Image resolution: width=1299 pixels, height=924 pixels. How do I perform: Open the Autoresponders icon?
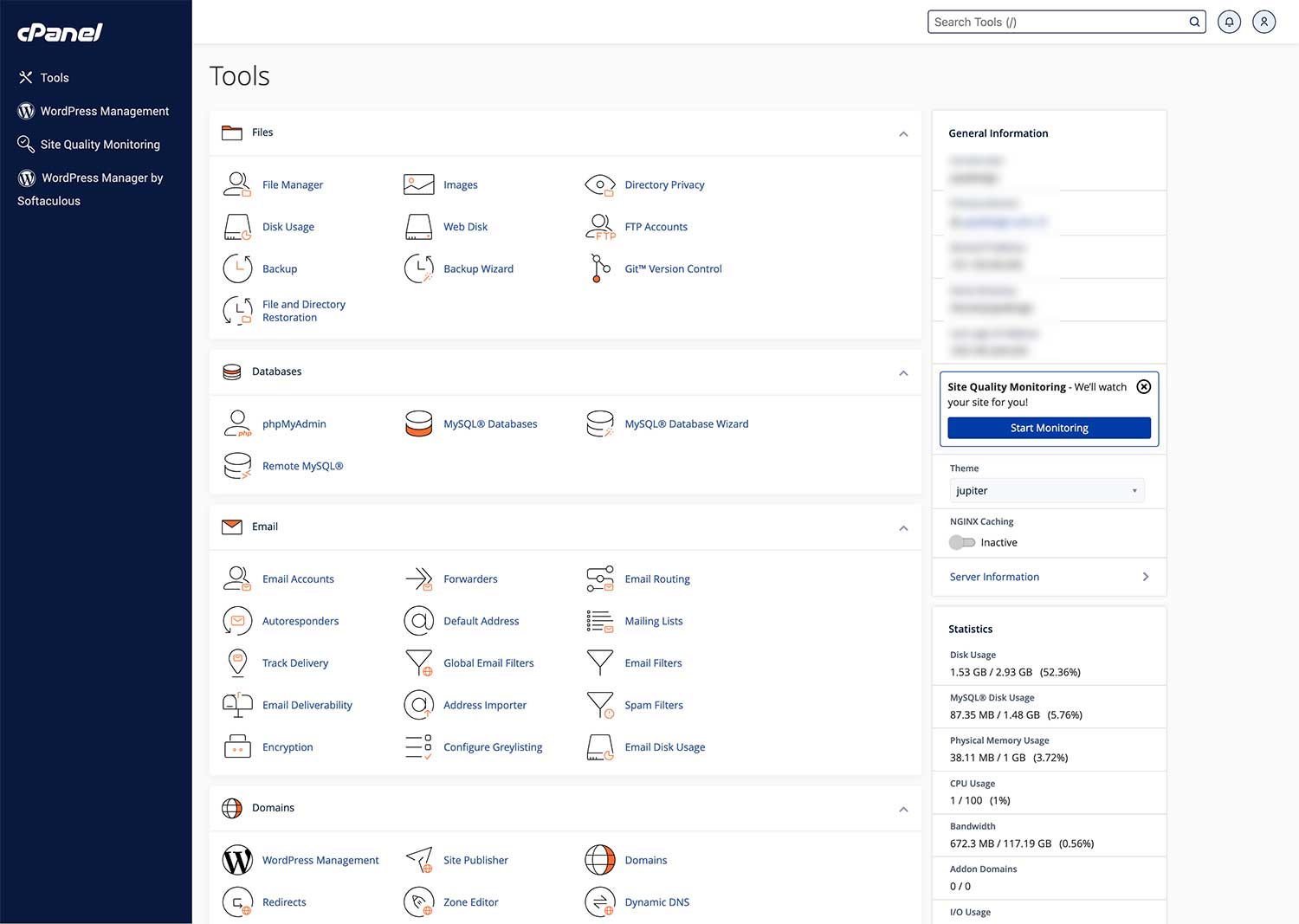237,621
